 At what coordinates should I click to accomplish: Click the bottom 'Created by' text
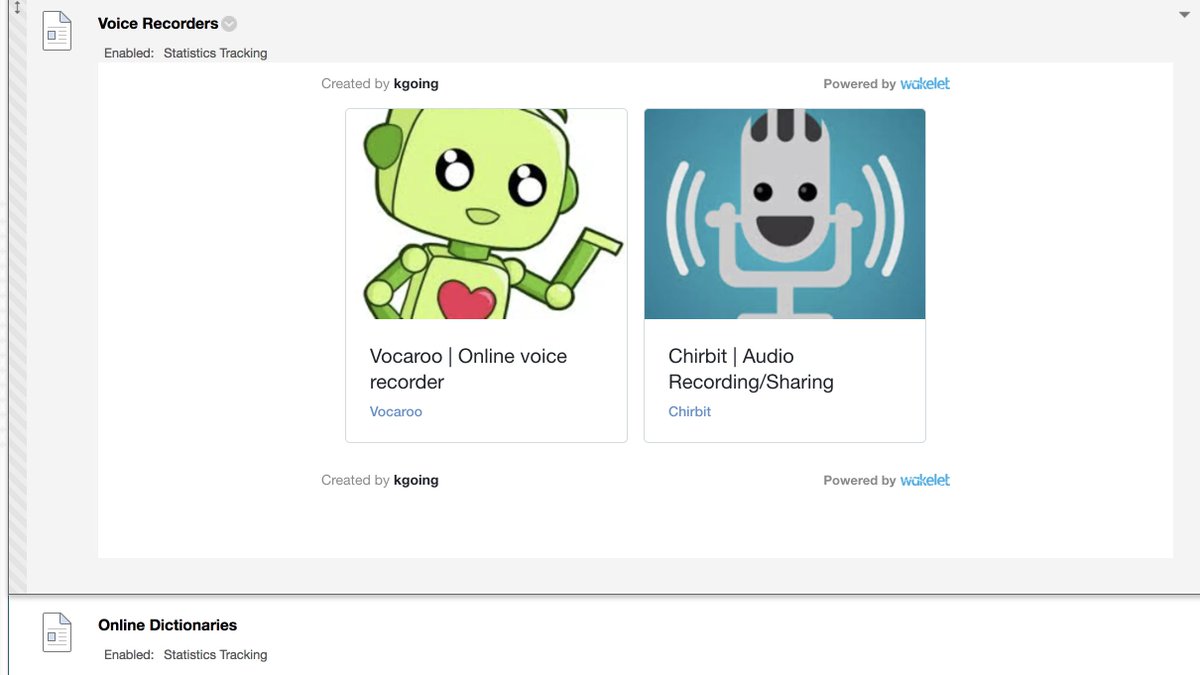point(355,480)
